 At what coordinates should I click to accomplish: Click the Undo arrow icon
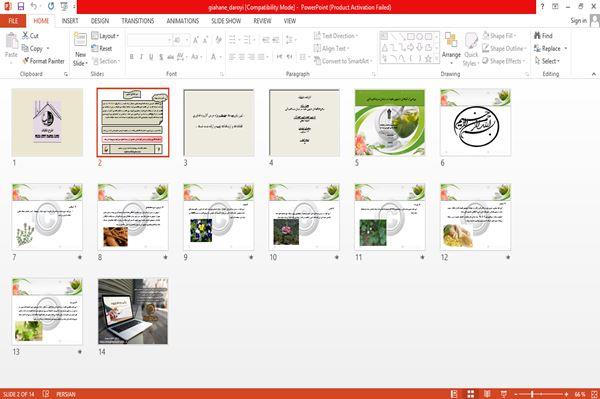click(34, 6)
